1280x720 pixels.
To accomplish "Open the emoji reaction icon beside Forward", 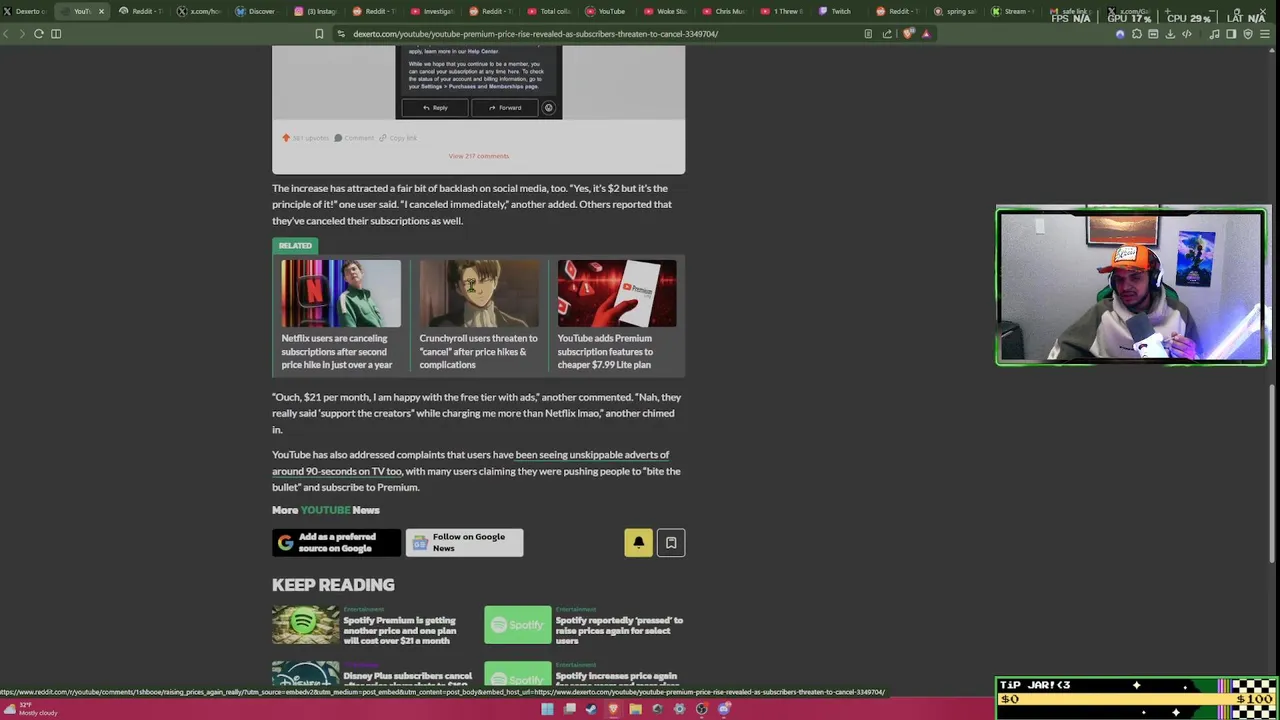I will [548, 107].
